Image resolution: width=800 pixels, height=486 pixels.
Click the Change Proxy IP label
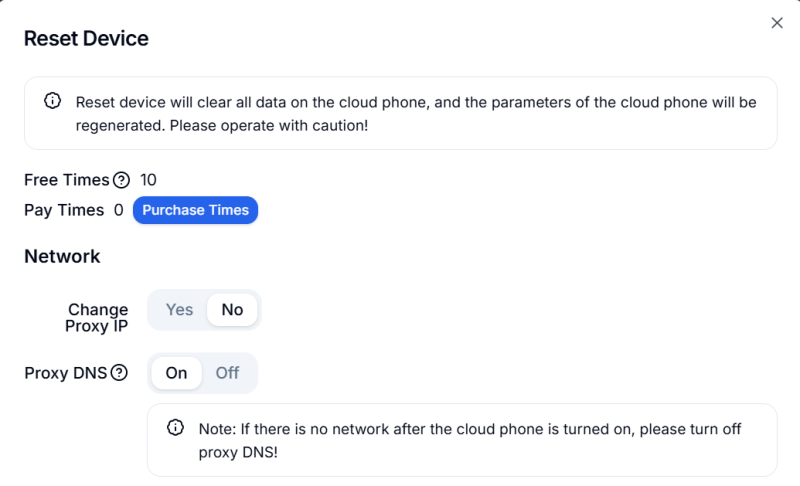coord(98,318)
